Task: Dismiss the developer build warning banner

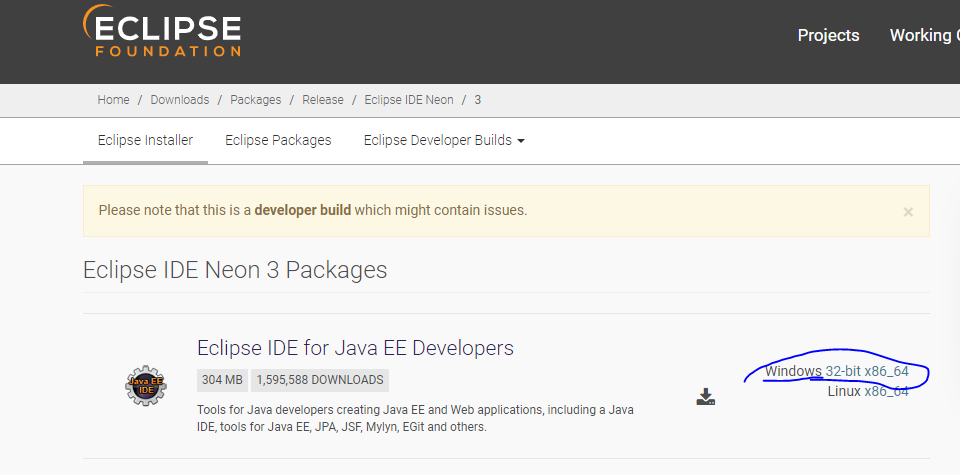Action: point(908,212)
